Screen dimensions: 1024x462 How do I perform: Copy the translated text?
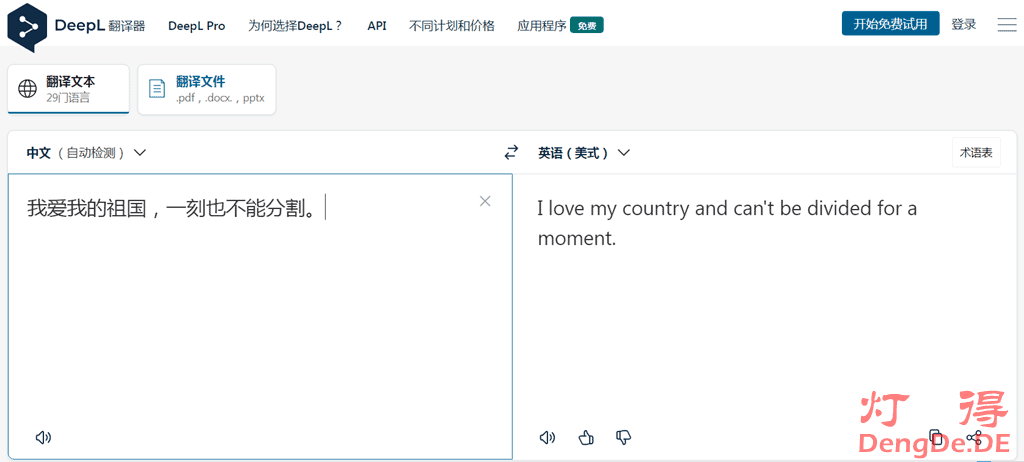936,437
